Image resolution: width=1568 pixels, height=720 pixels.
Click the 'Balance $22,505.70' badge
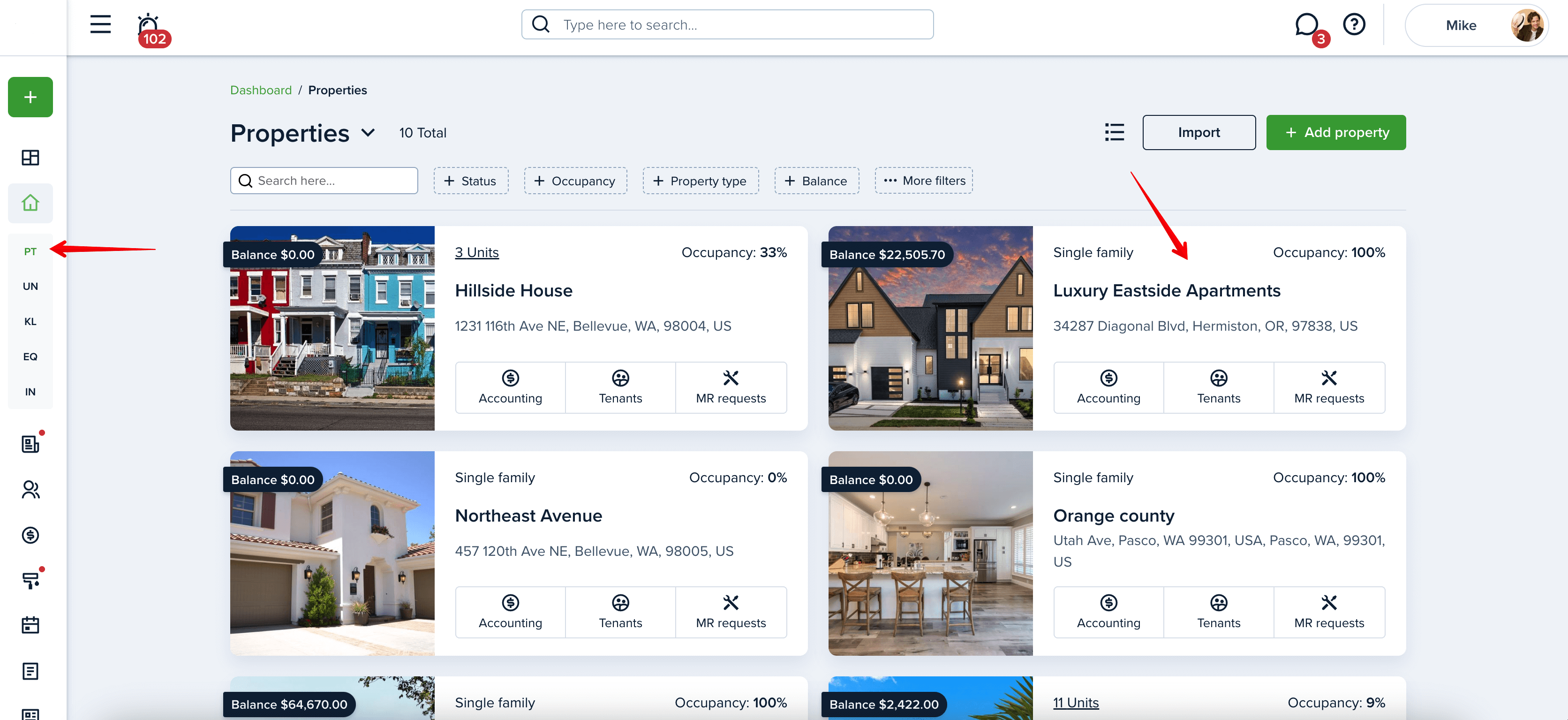click(x=887, y=255)
